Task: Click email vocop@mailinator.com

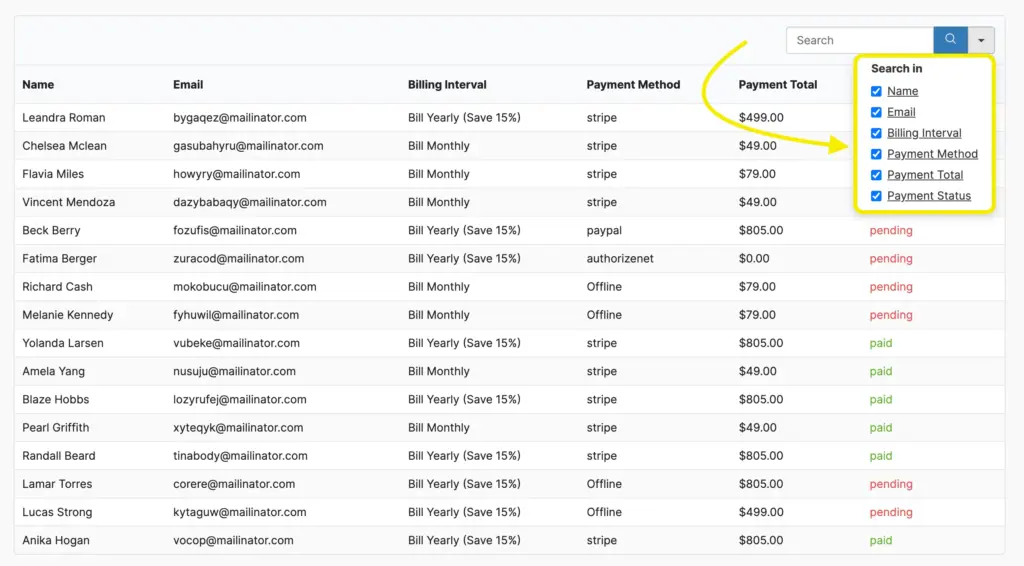Action: click(x=233, y=540)
